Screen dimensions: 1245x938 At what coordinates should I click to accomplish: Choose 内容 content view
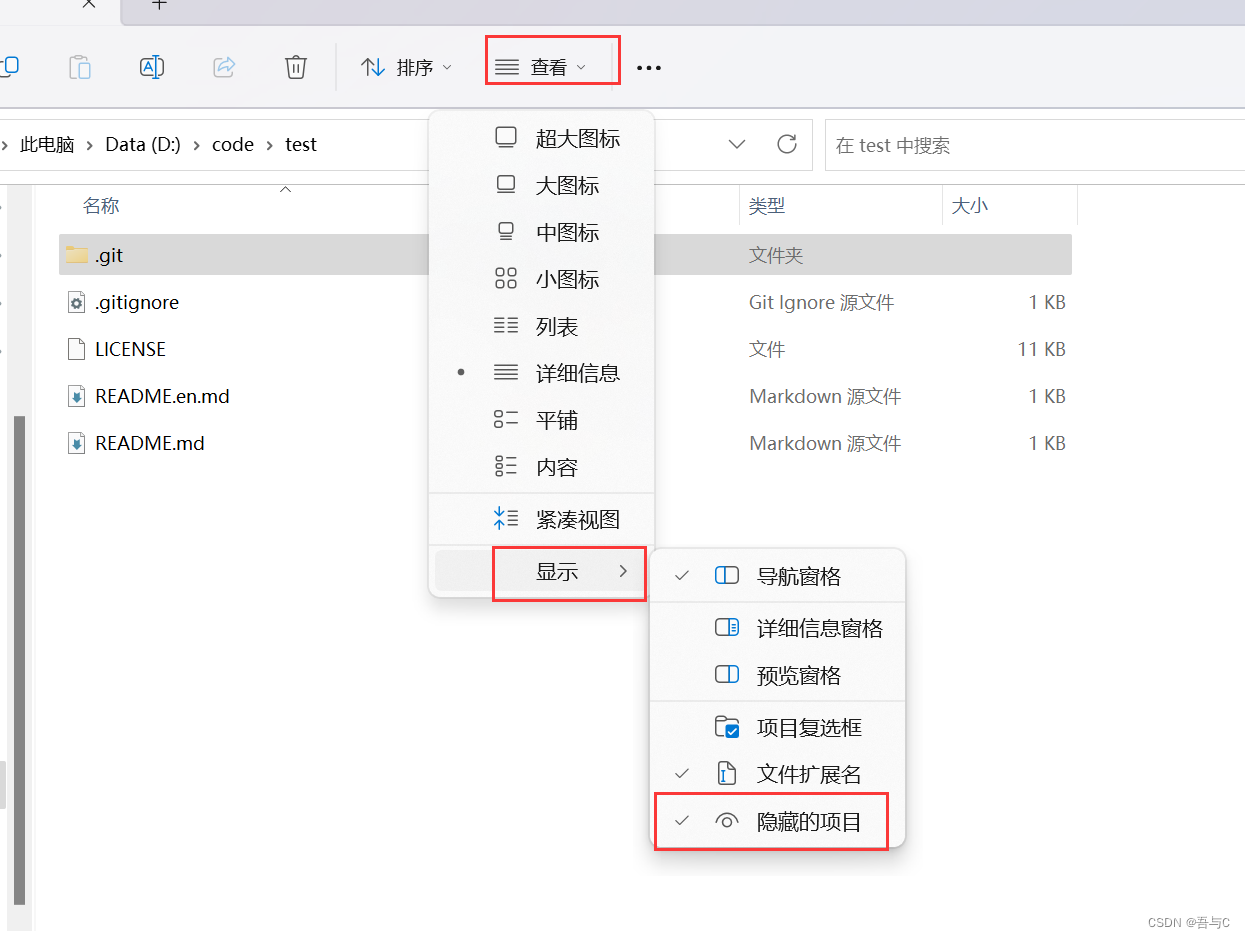tap(541, 468)
